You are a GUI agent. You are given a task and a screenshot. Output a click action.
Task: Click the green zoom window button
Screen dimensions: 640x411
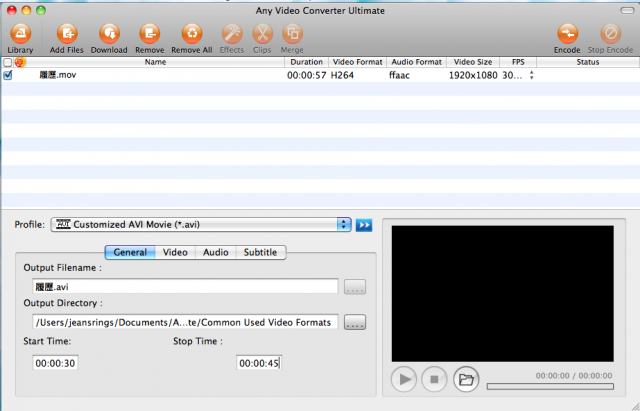41,10
